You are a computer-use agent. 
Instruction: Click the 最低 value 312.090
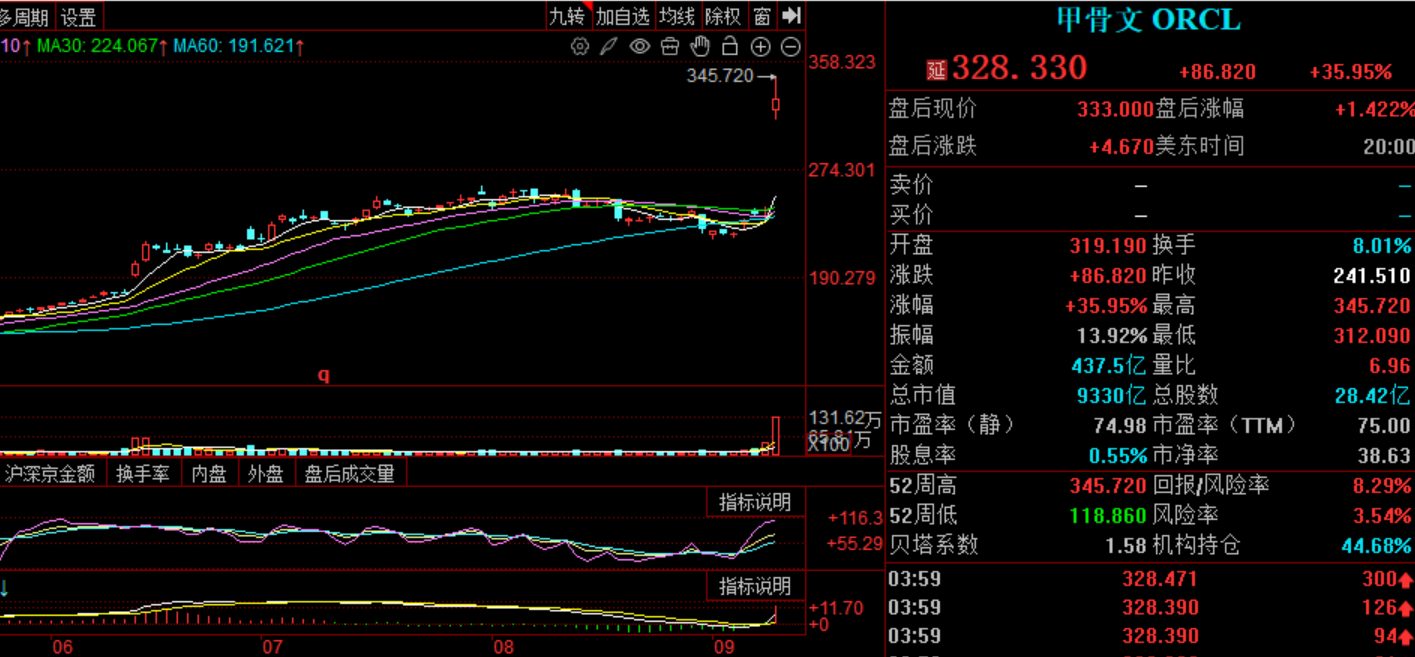1371,335
